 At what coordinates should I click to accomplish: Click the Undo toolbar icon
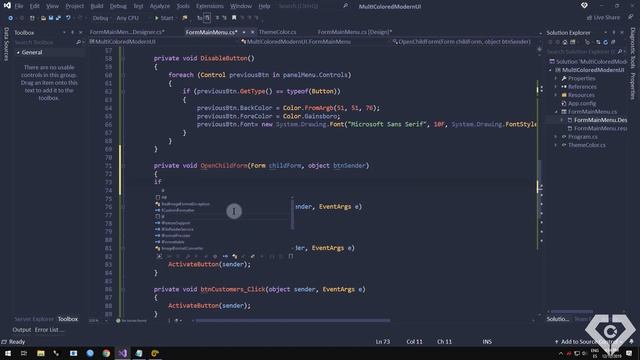click(x=68, y=18)
